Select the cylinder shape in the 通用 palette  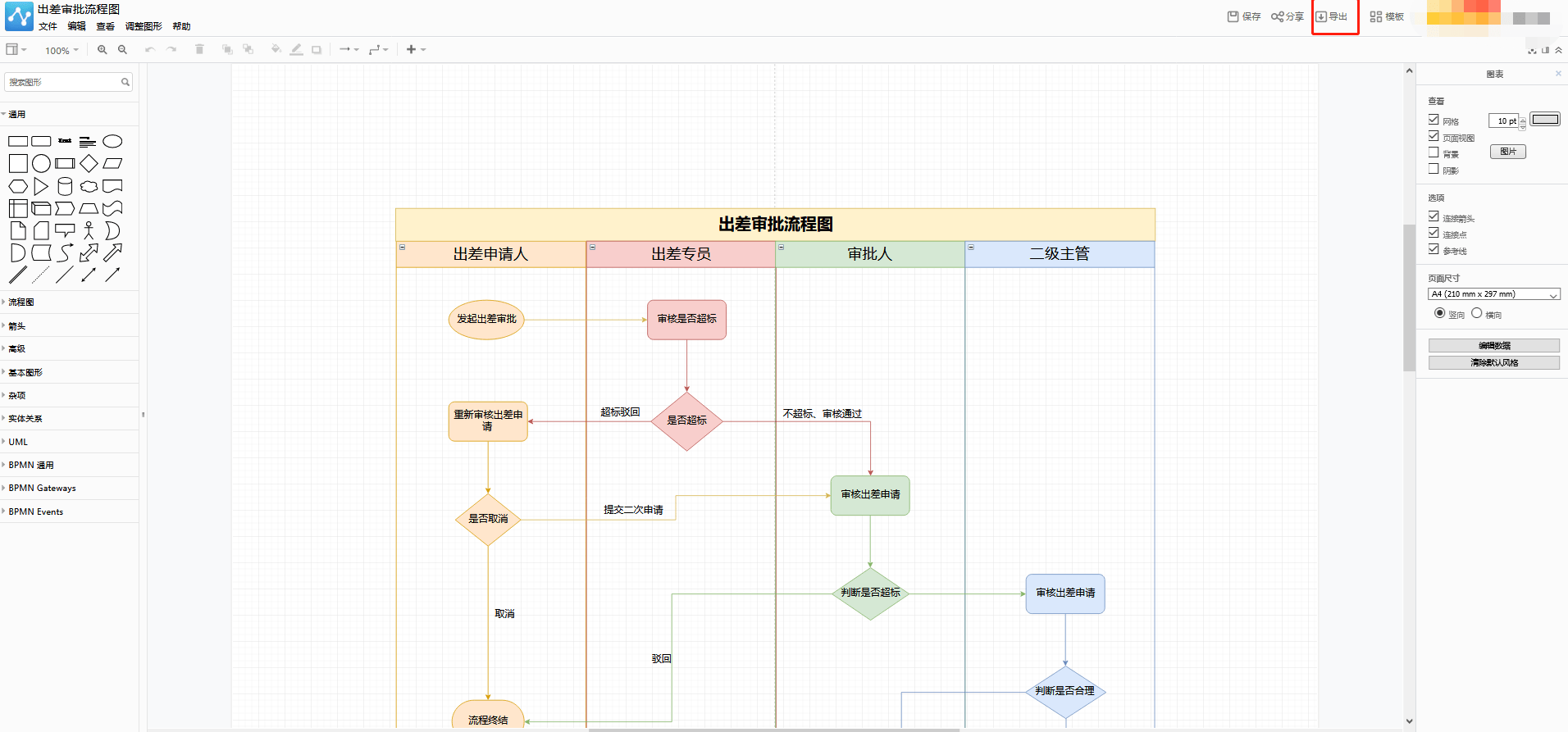65,186
